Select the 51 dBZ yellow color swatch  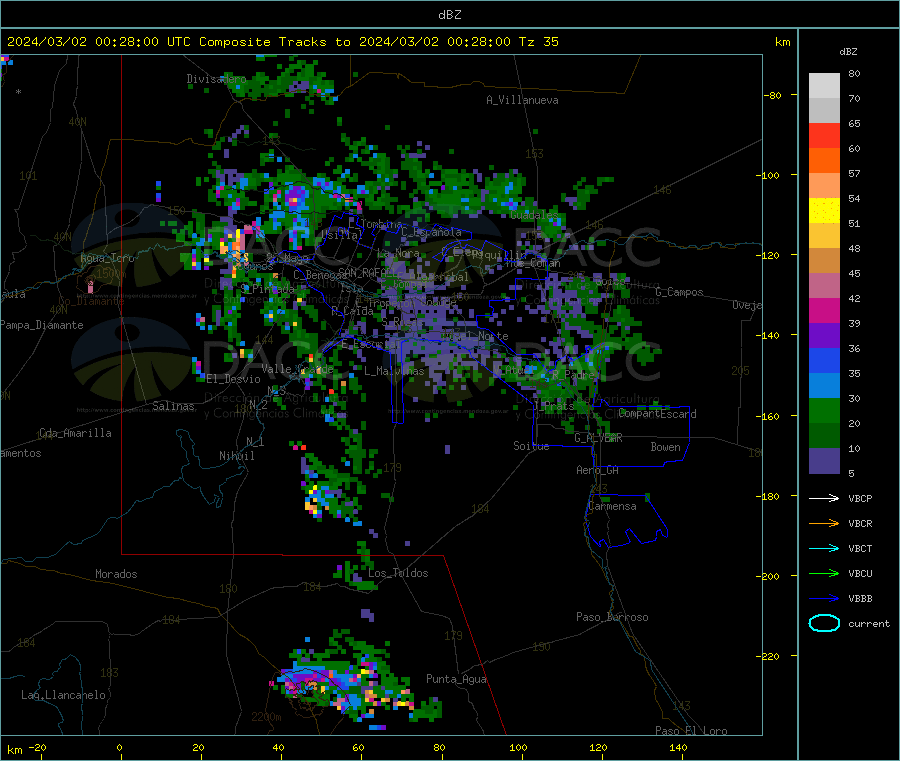[x=824, y=211]
